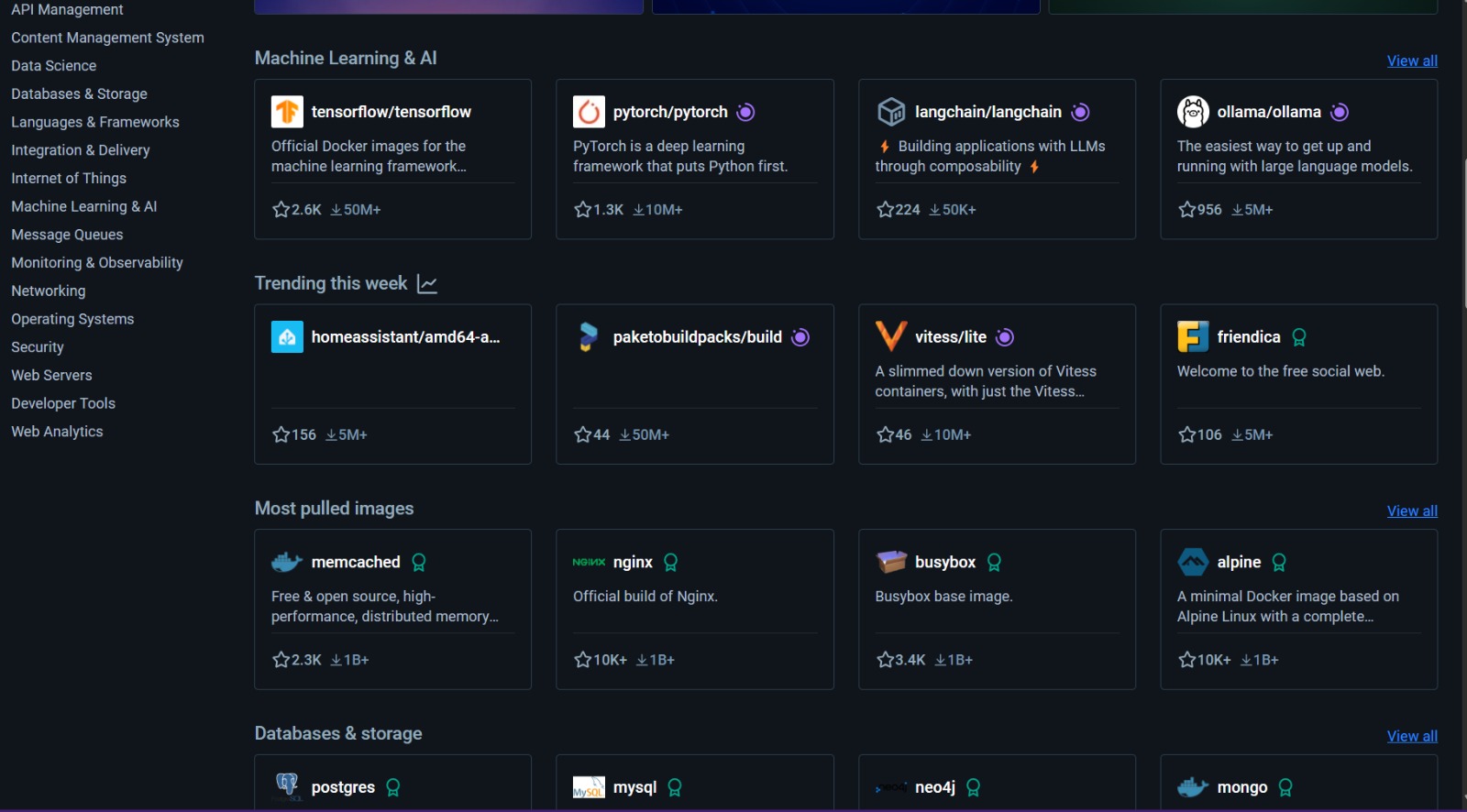The height and width of the screenshot is (812, 1467).
Task: Click View all for Machine Learning & AI
Action: [x=1412, y=60]
